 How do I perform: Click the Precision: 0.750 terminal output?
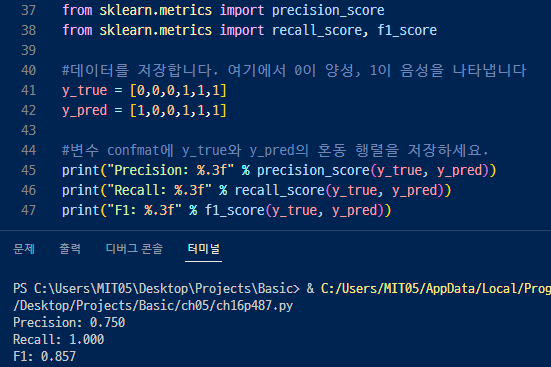point(69,322)
